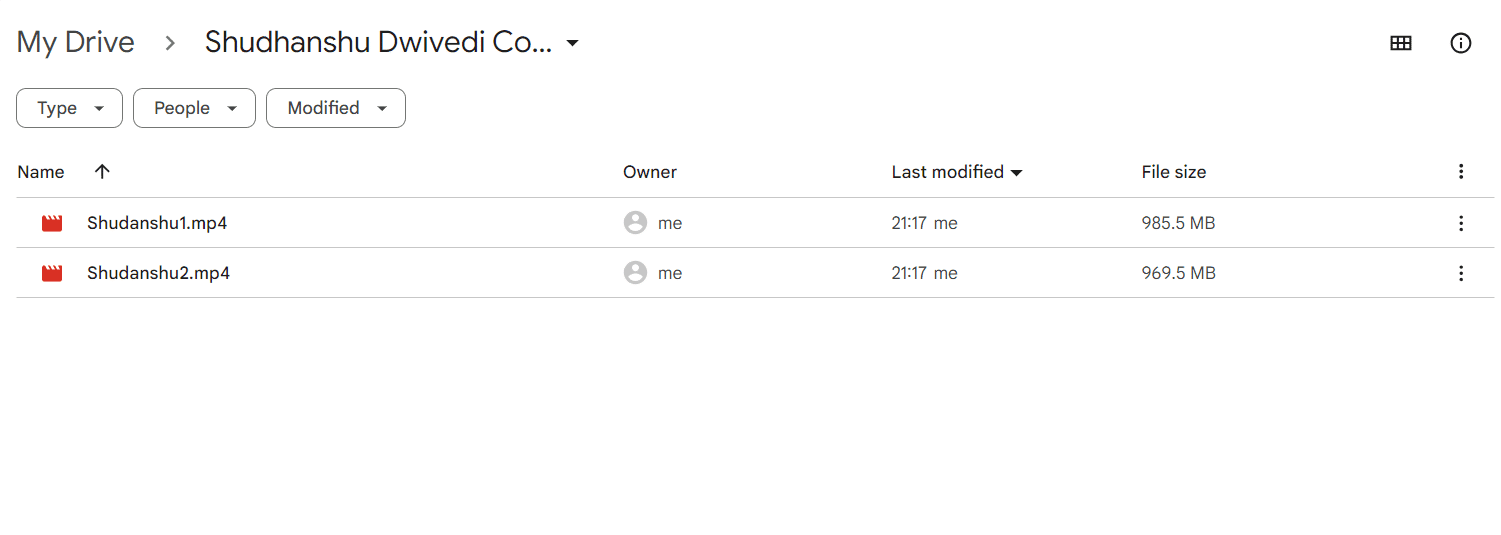Image resolution: width=1501 pixels, height=535 pixels.
Task: Open more actions for Shudanshu1.mp4
Action: pos(1461,223)
